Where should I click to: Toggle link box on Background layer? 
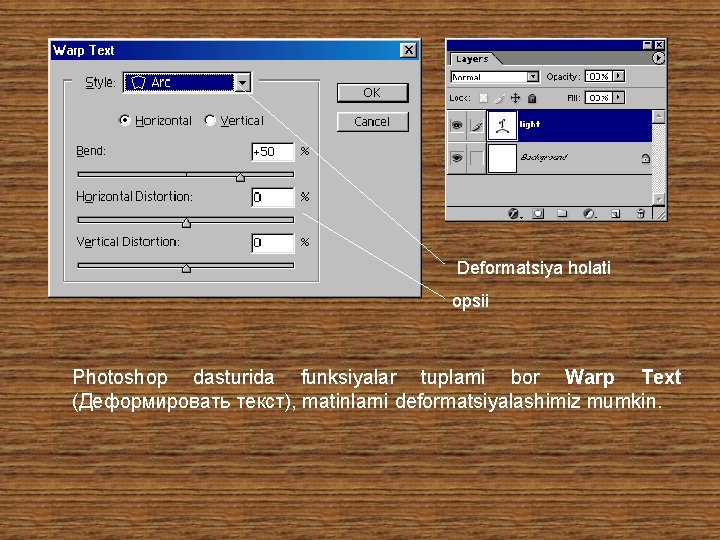click(477, 158)
